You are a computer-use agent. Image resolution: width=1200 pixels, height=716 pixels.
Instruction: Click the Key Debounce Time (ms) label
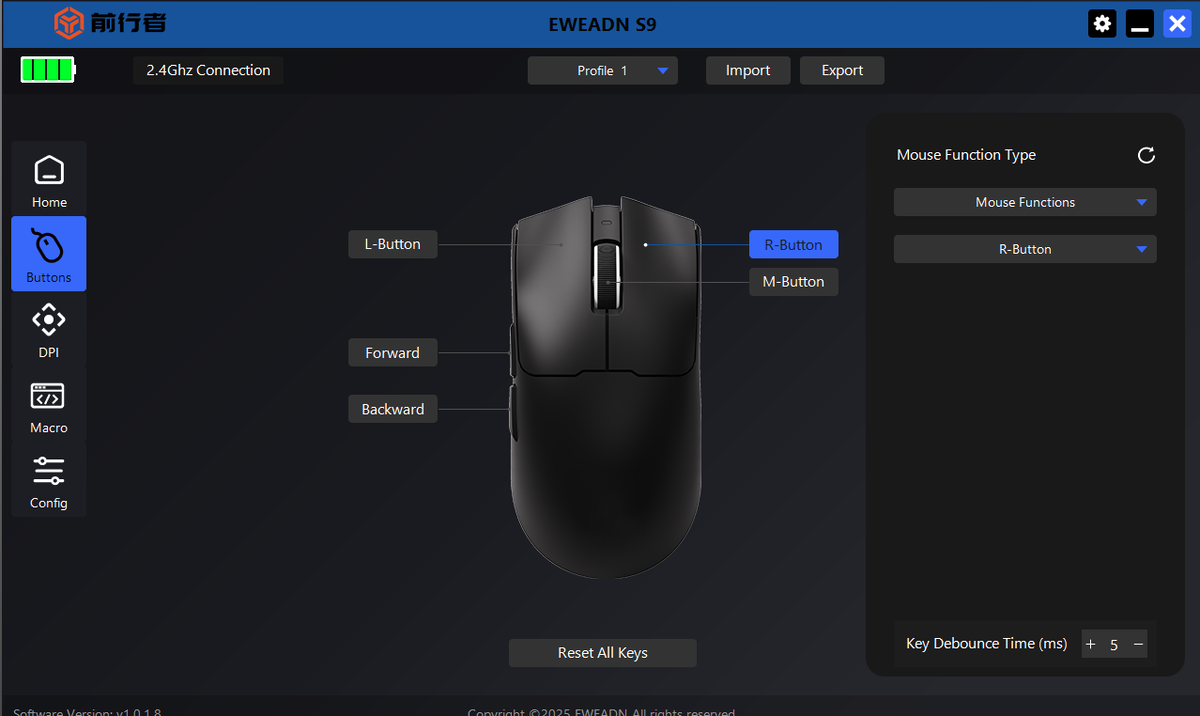pyautogui.click(x=986, y=644)
